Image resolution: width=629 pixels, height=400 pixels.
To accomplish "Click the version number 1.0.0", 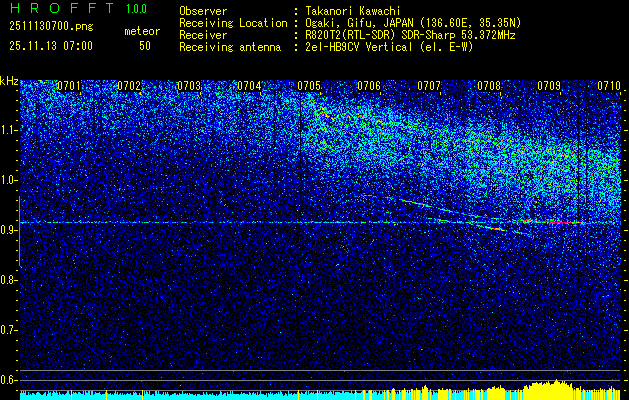I will 136,9.
